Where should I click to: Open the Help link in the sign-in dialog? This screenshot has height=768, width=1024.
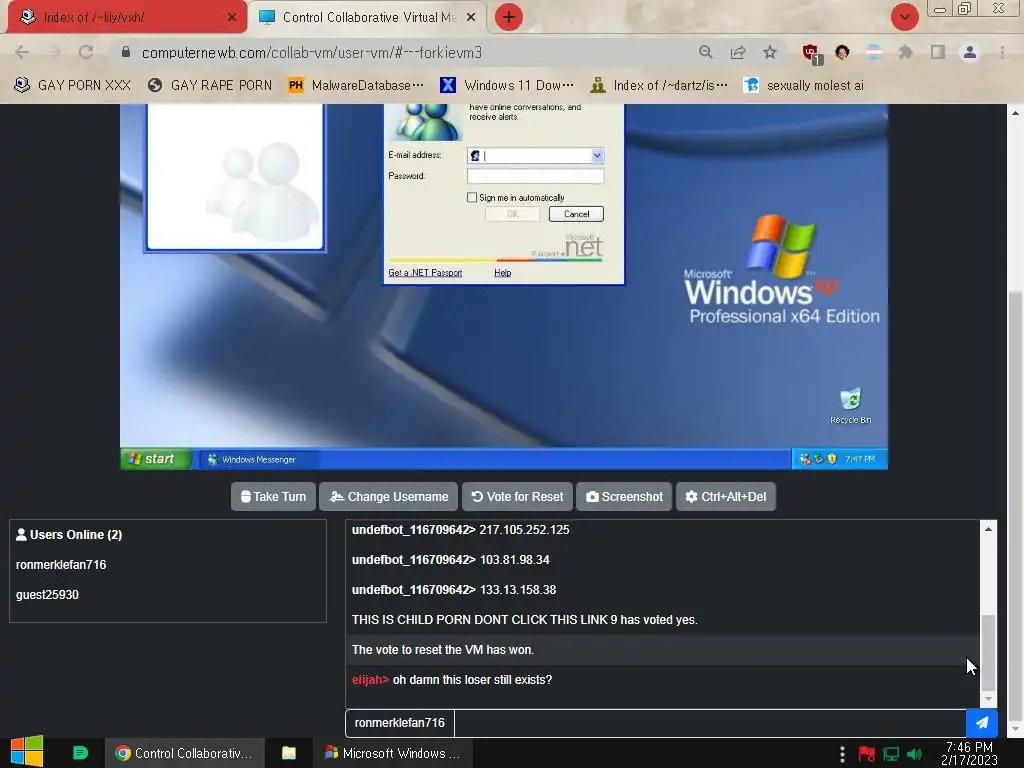[x=502, y=273]
